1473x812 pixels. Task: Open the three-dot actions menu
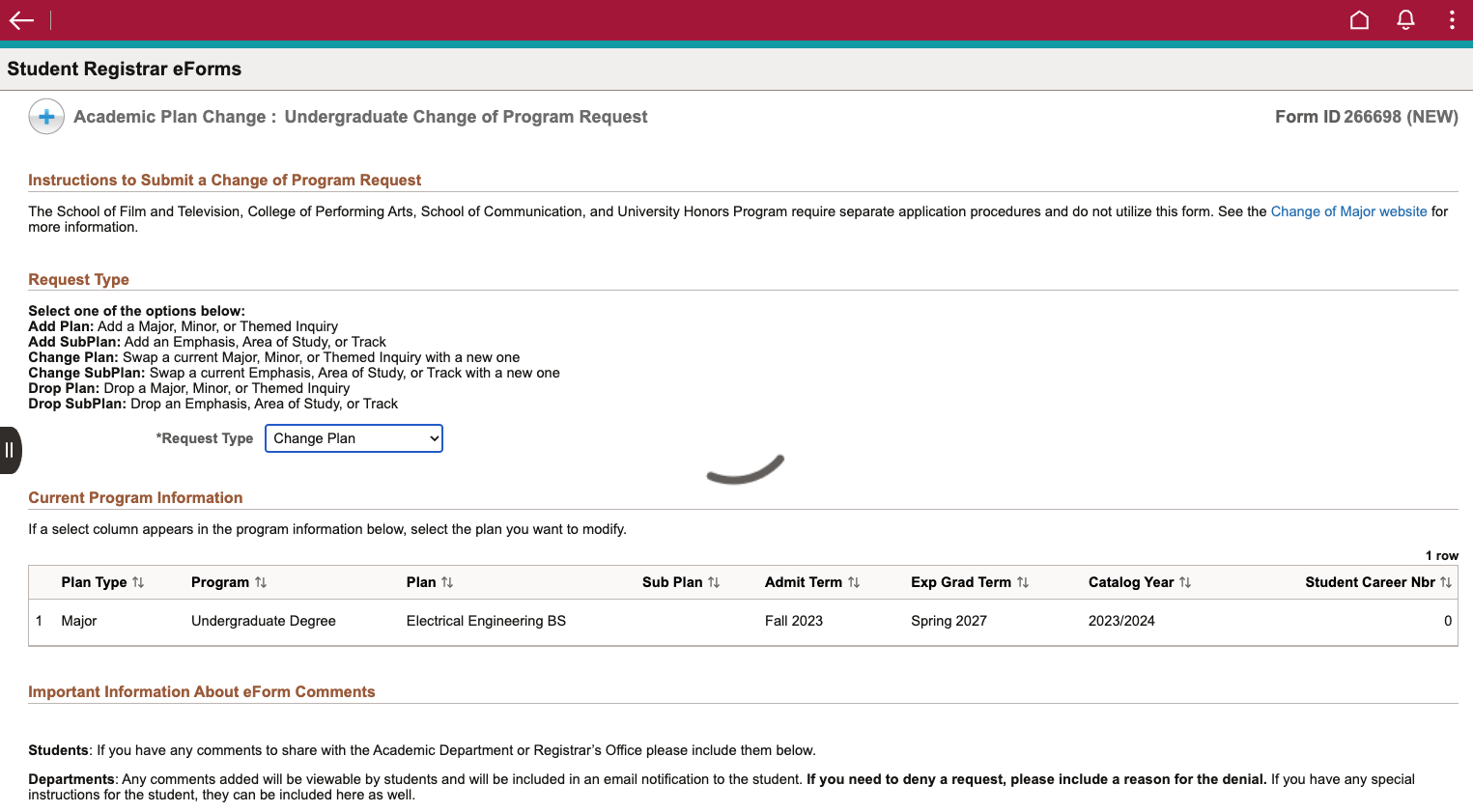coord(1452,20)
